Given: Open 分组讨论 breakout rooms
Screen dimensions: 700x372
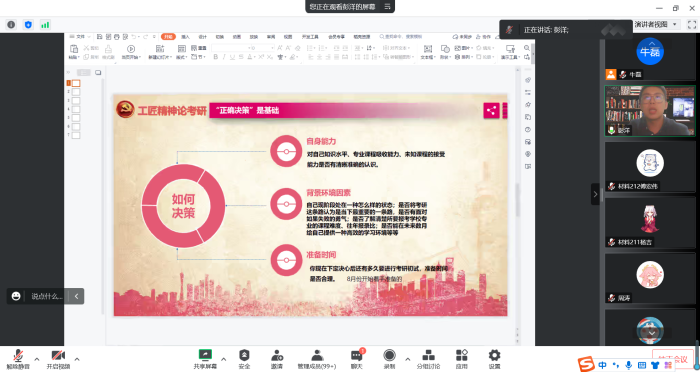Looking at the screenshot, I should pos(428,359).
